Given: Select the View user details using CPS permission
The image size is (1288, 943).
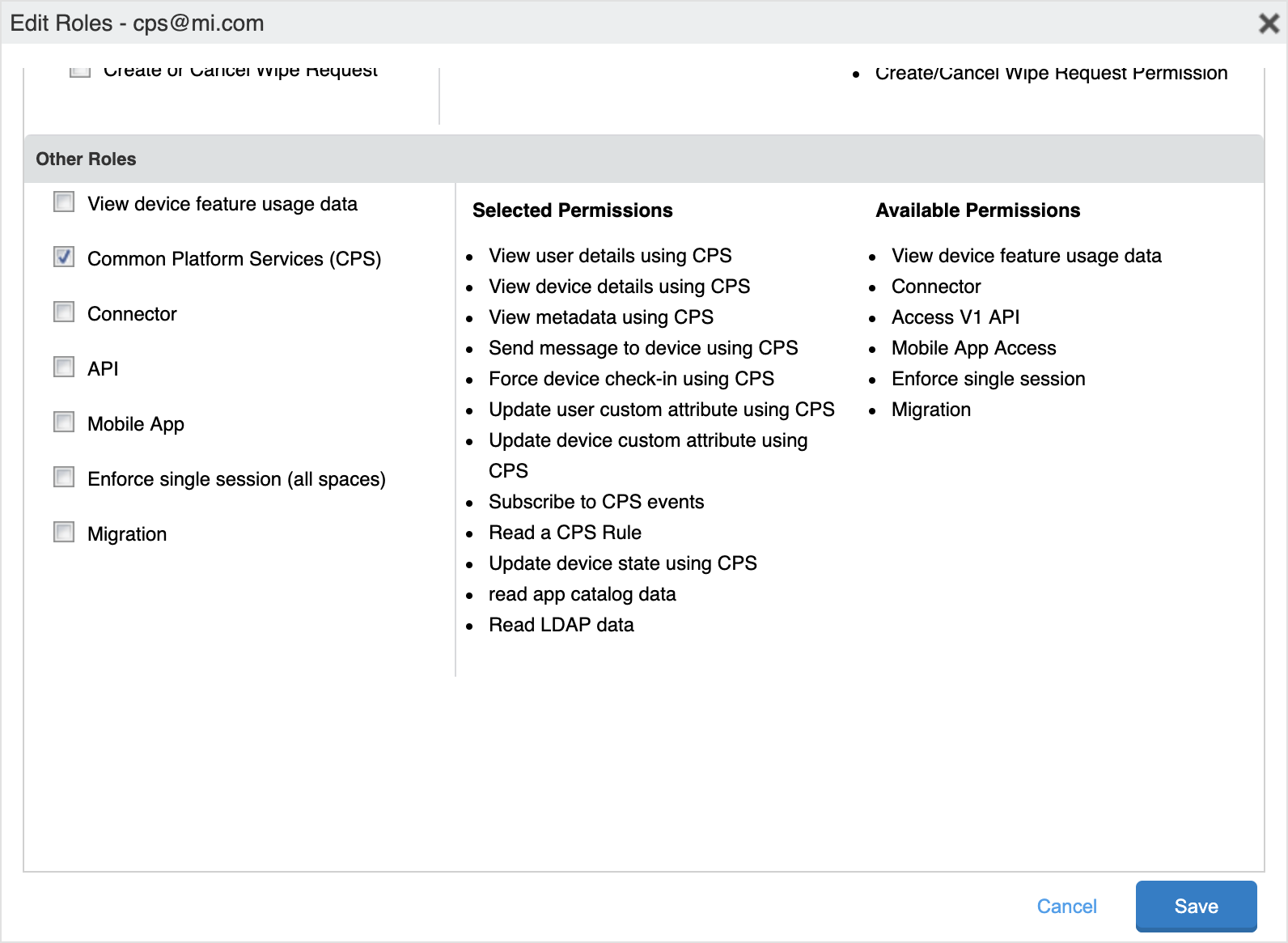Looking at the screenshot, I should tap(610, 255).
